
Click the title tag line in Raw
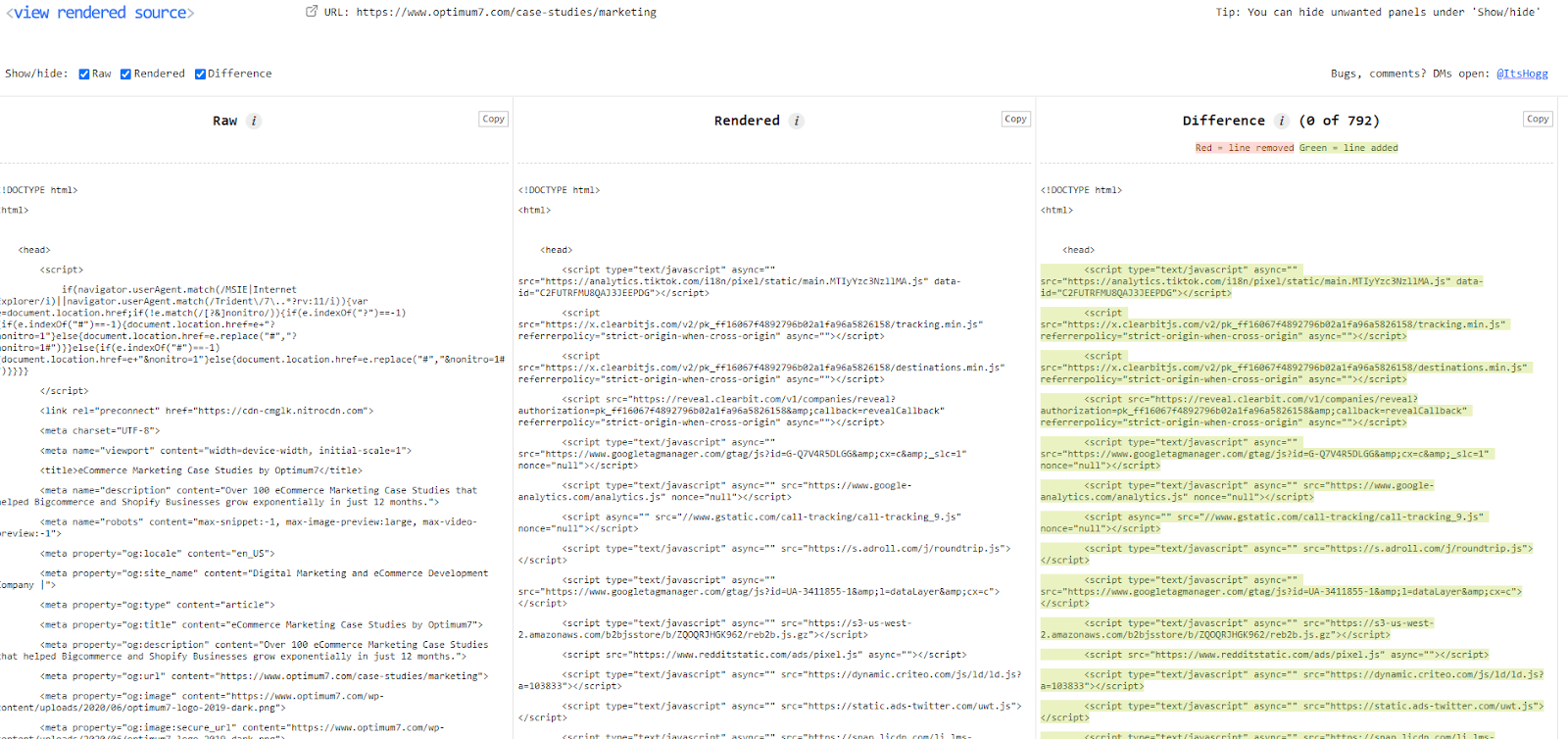[x=201, y=470]
